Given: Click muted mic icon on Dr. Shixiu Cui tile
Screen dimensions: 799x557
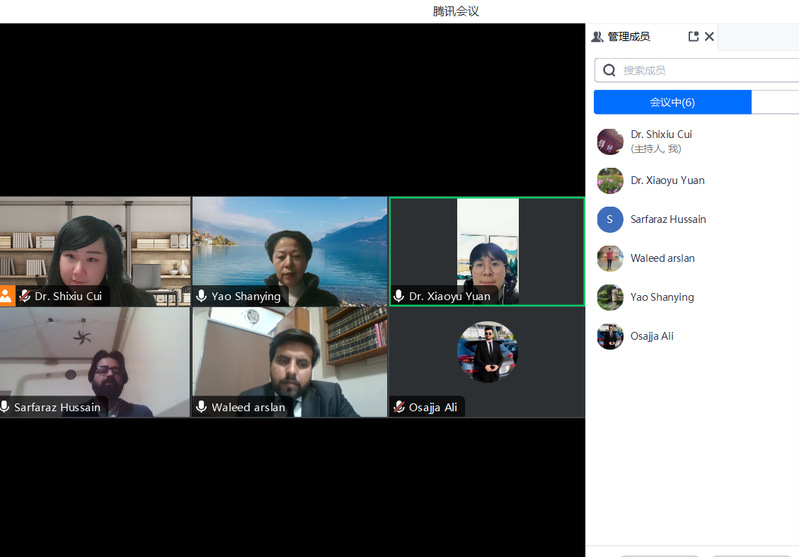Looking at the screenshot, I should (x=24, y=296).
